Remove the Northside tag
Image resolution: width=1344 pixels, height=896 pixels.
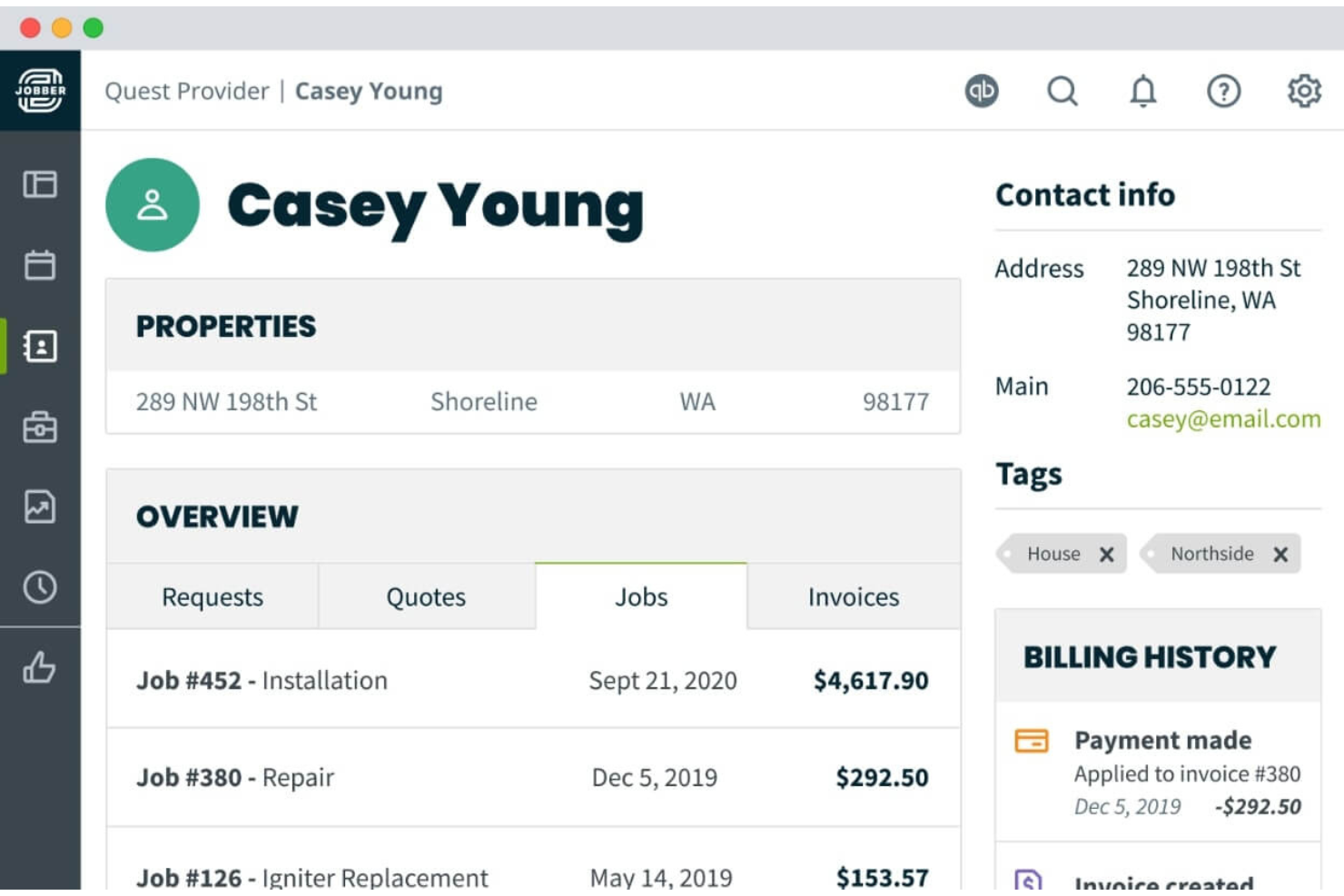coord(1280,555)
